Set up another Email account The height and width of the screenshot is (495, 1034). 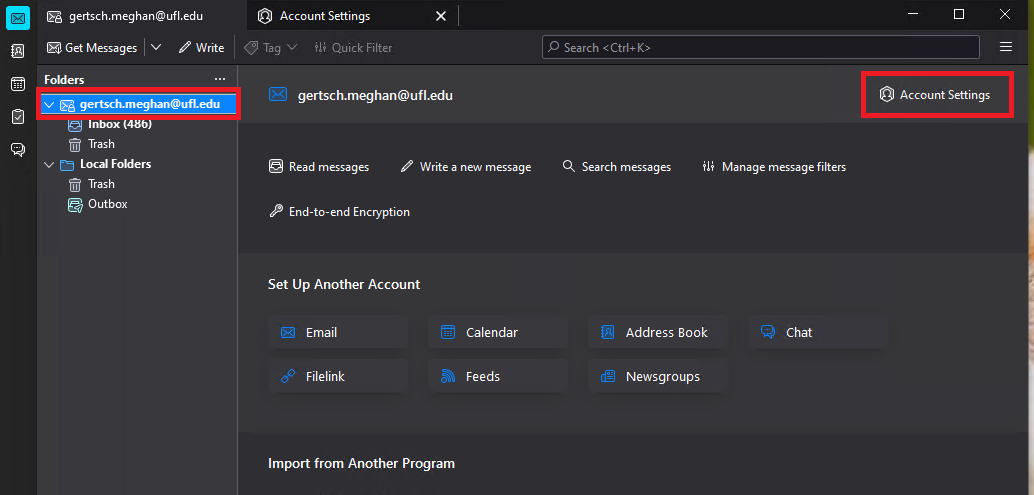[338, 332]
